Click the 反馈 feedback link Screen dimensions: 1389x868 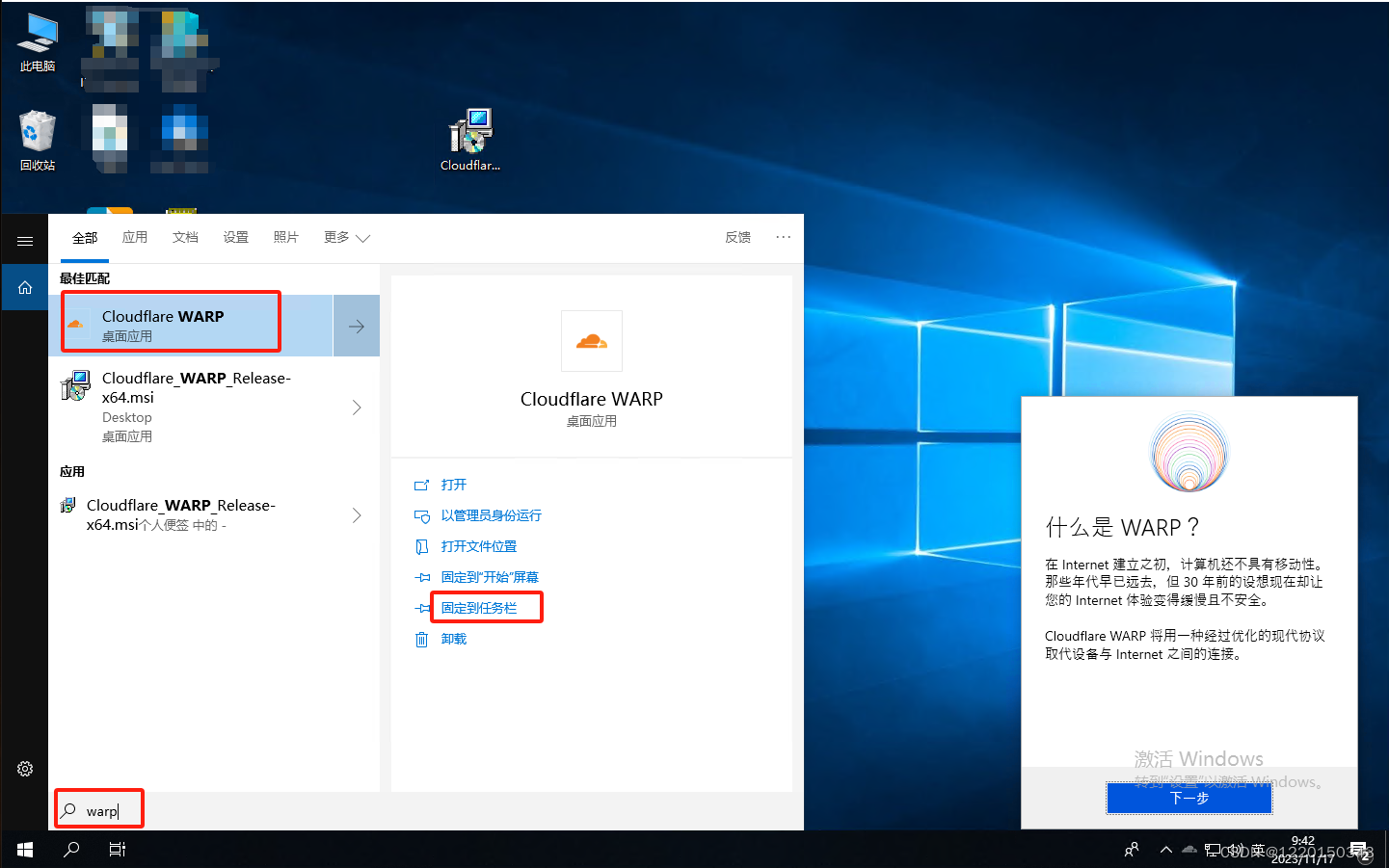click(x=738, y=237)
